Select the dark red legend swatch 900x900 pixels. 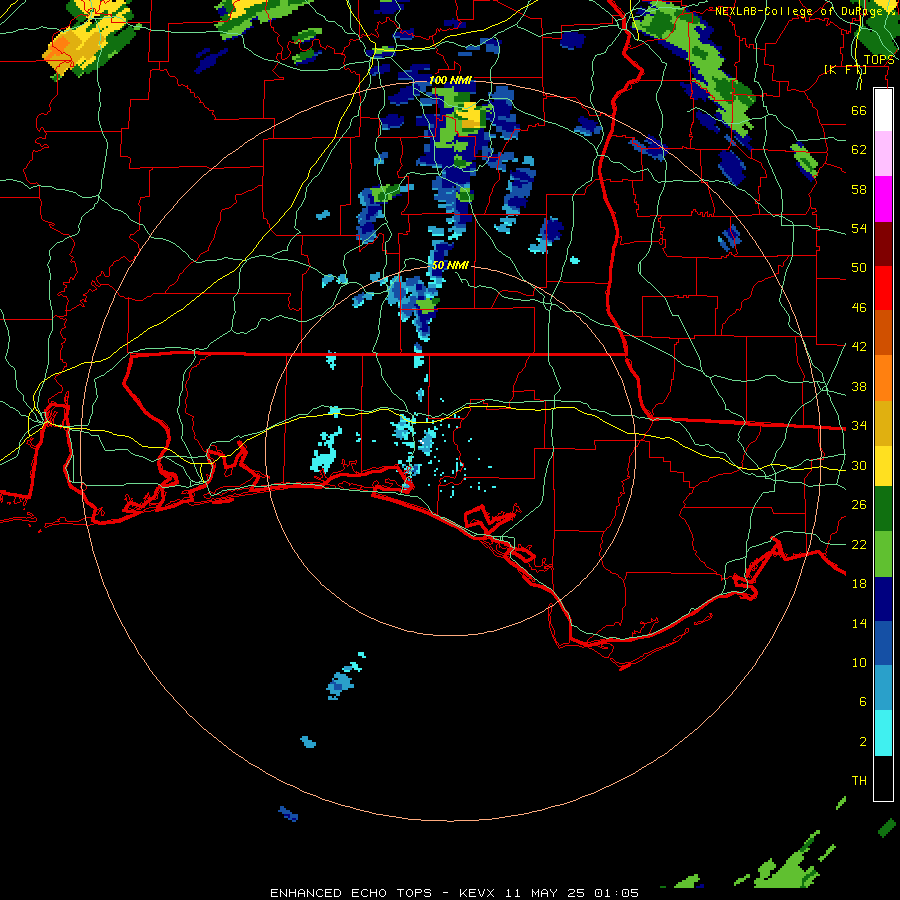[x=883, y=244]
